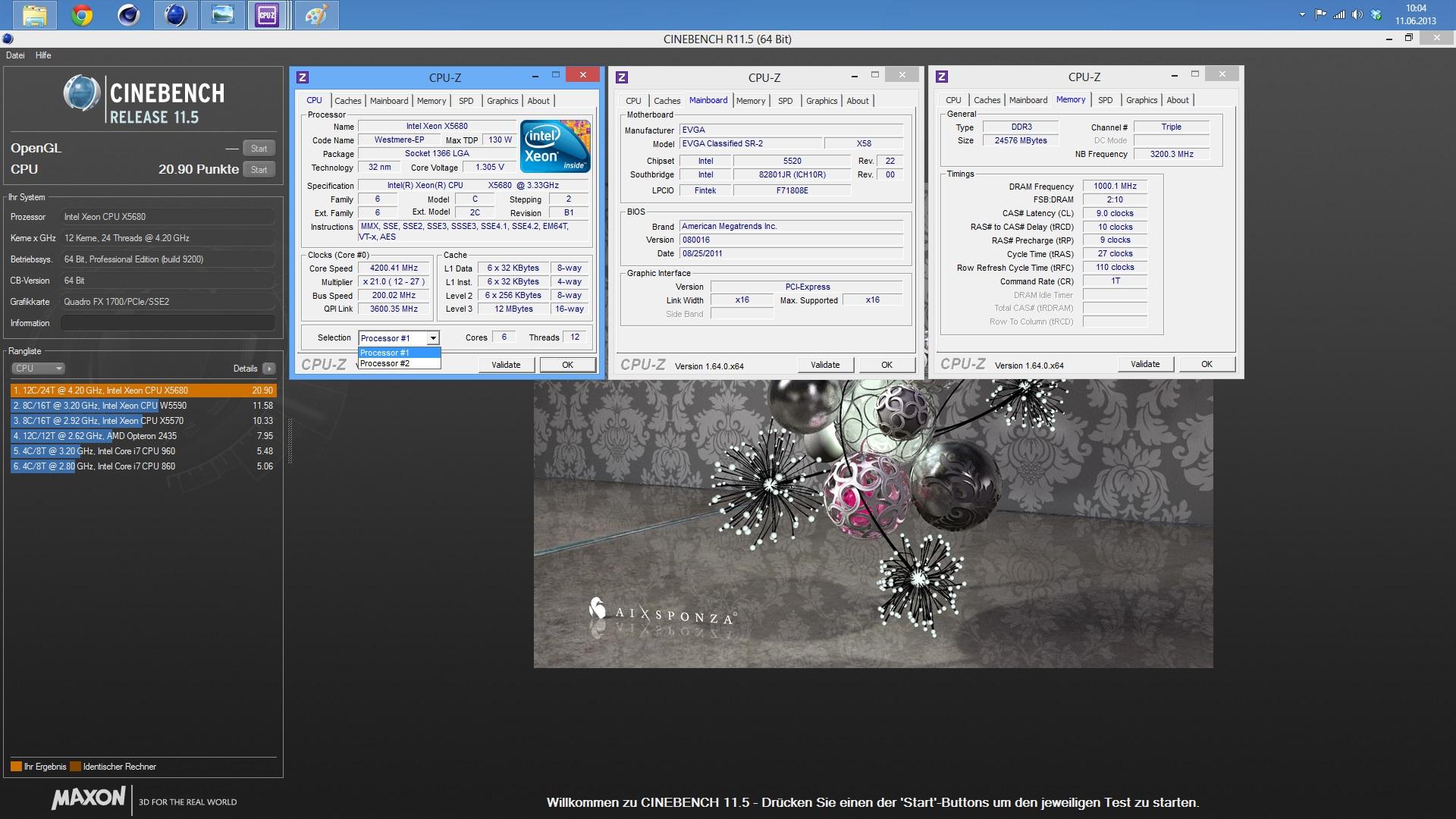Image resolution: width=1456 pixels, height=819 pixels.
Task: Open the Processor Selection combo box
Action: click(x=399, y=338)
